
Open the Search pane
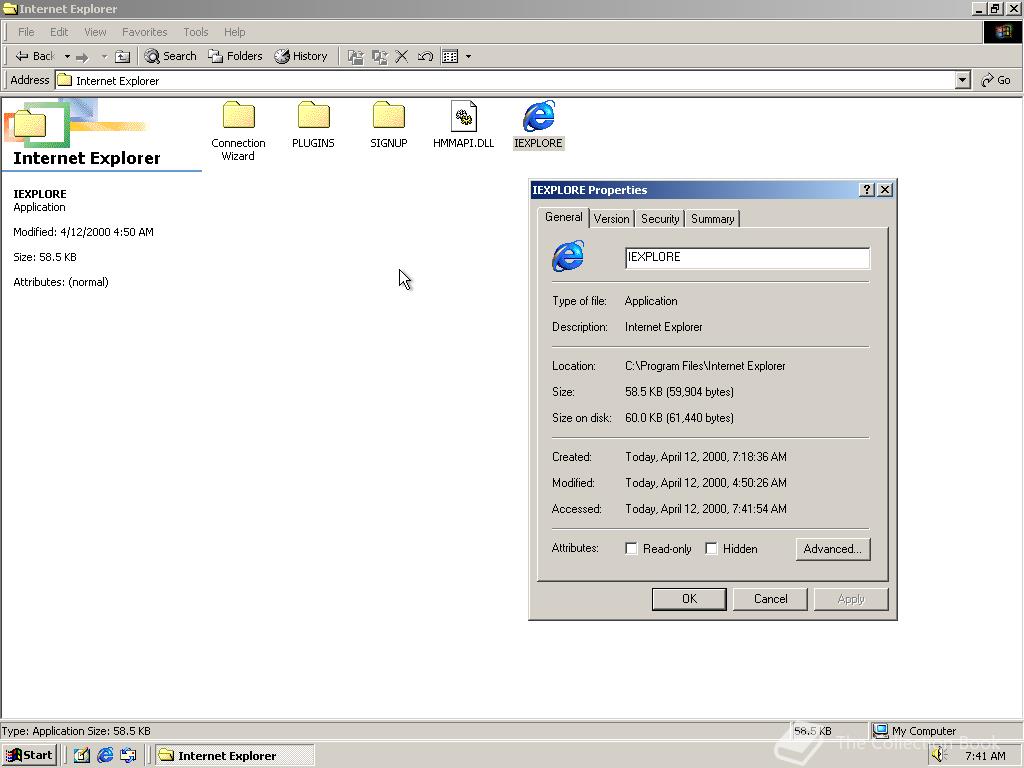pyautogui.click(x=170, y=56)
